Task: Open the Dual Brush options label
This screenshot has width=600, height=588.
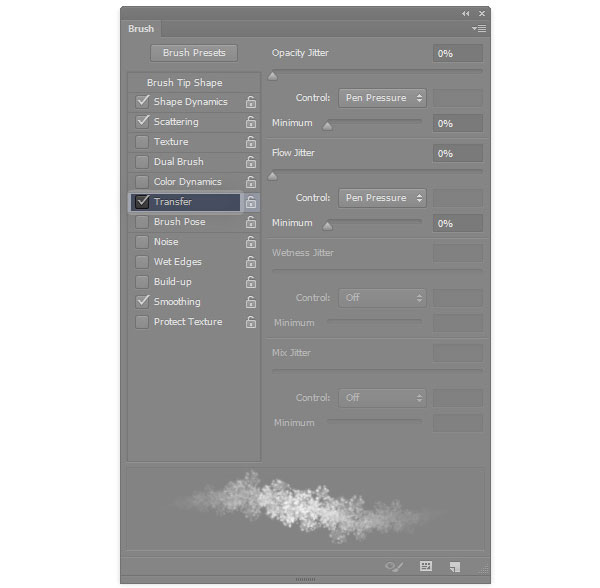Action: [179, 162]
